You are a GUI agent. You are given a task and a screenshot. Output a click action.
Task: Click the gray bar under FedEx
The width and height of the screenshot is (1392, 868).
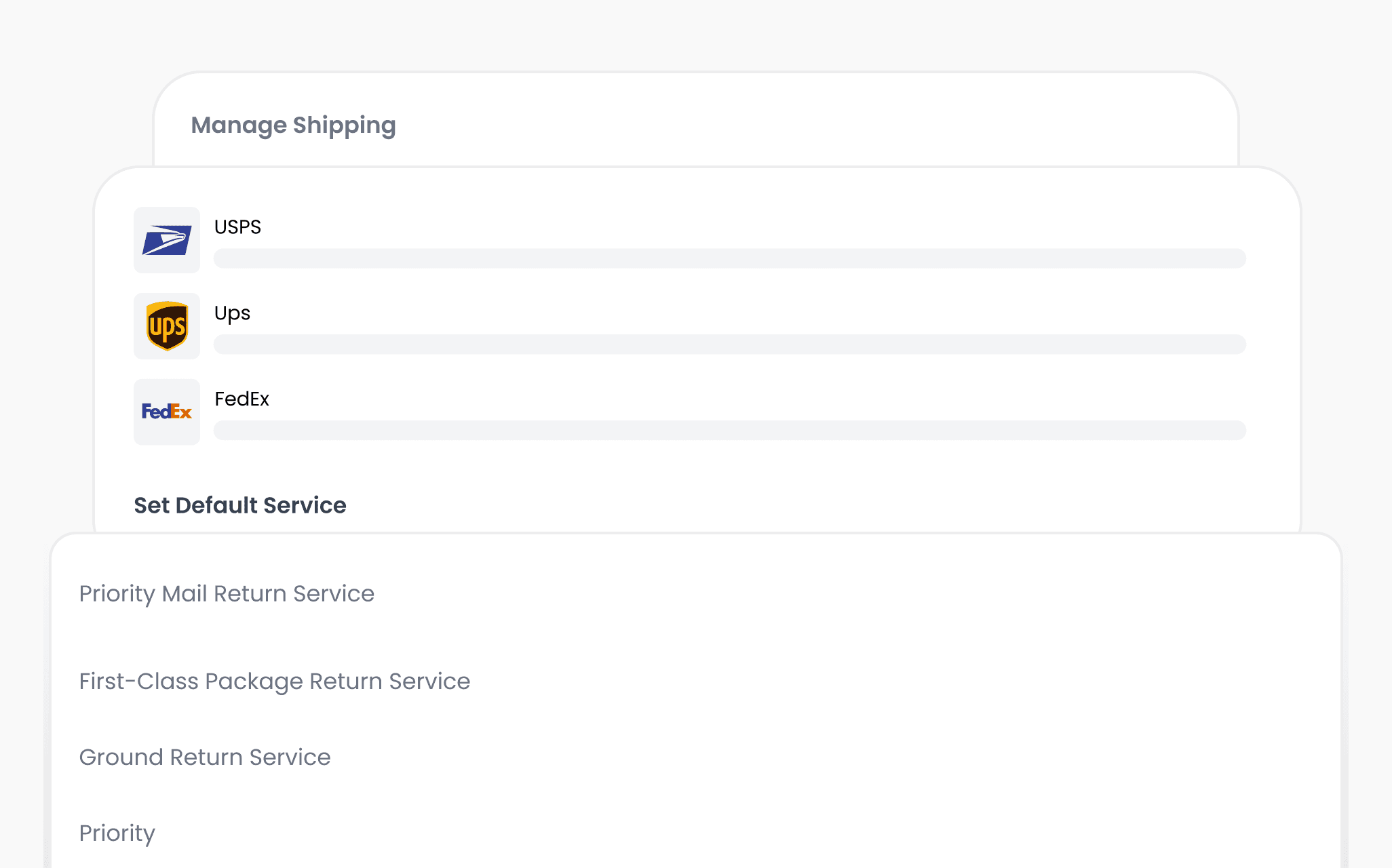(x=730, y=431)
